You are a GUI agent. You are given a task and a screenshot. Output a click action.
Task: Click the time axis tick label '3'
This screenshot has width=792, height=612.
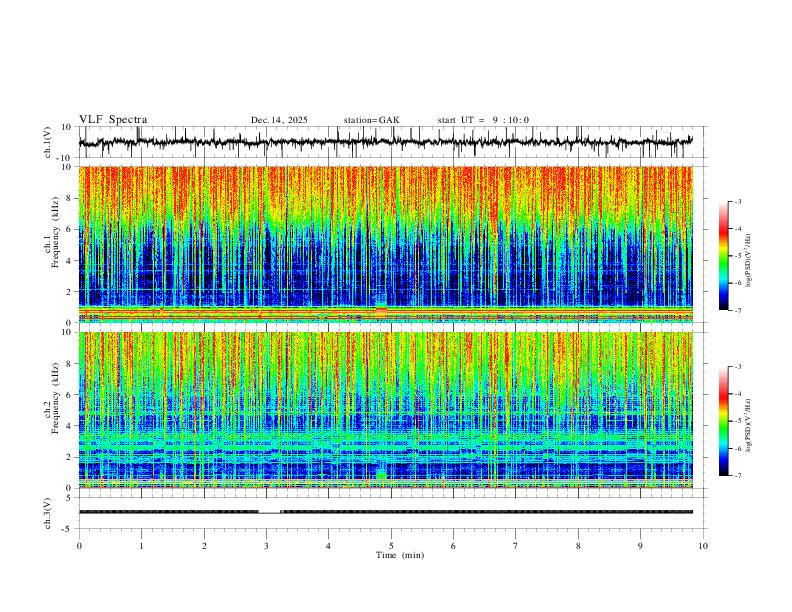[266, 546]
